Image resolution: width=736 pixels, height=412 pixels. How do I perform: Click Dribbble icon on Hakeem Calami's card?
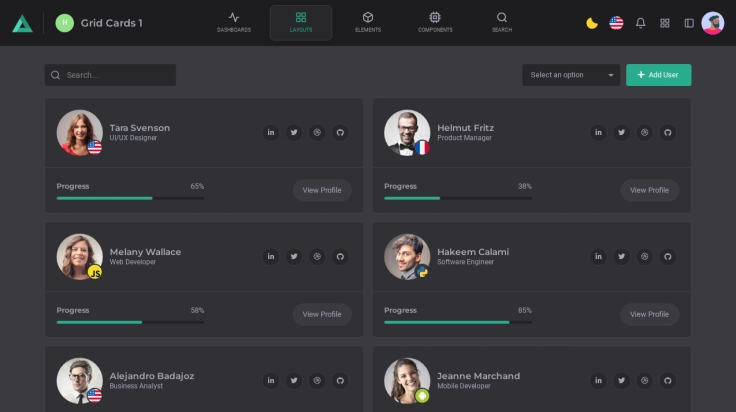tap(645, 256)
